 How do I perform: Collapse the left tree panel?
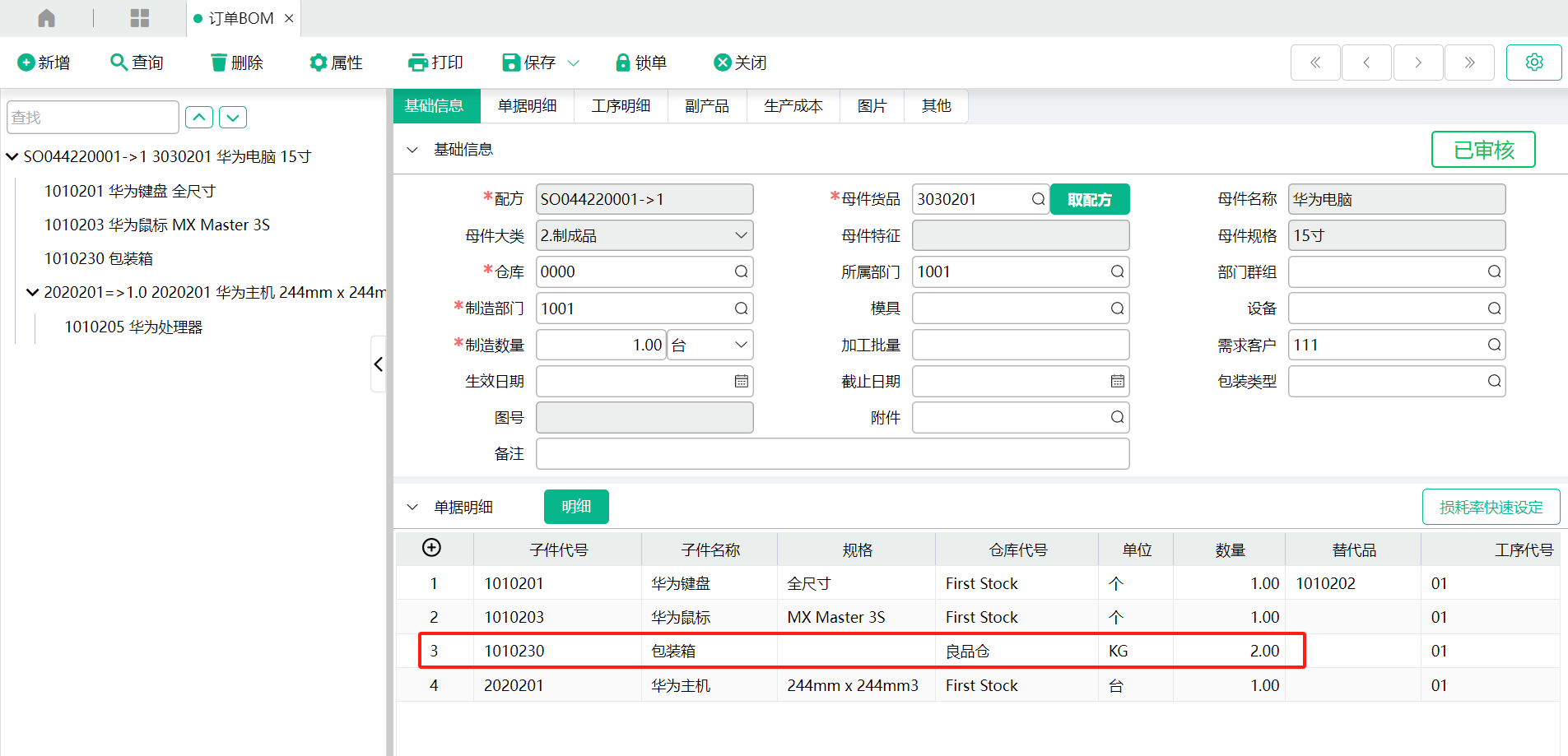click(x=378, y=364)
